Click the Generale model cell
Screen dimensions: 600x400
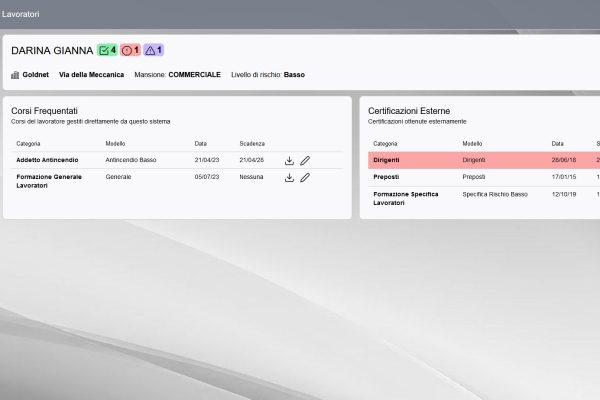118,177
